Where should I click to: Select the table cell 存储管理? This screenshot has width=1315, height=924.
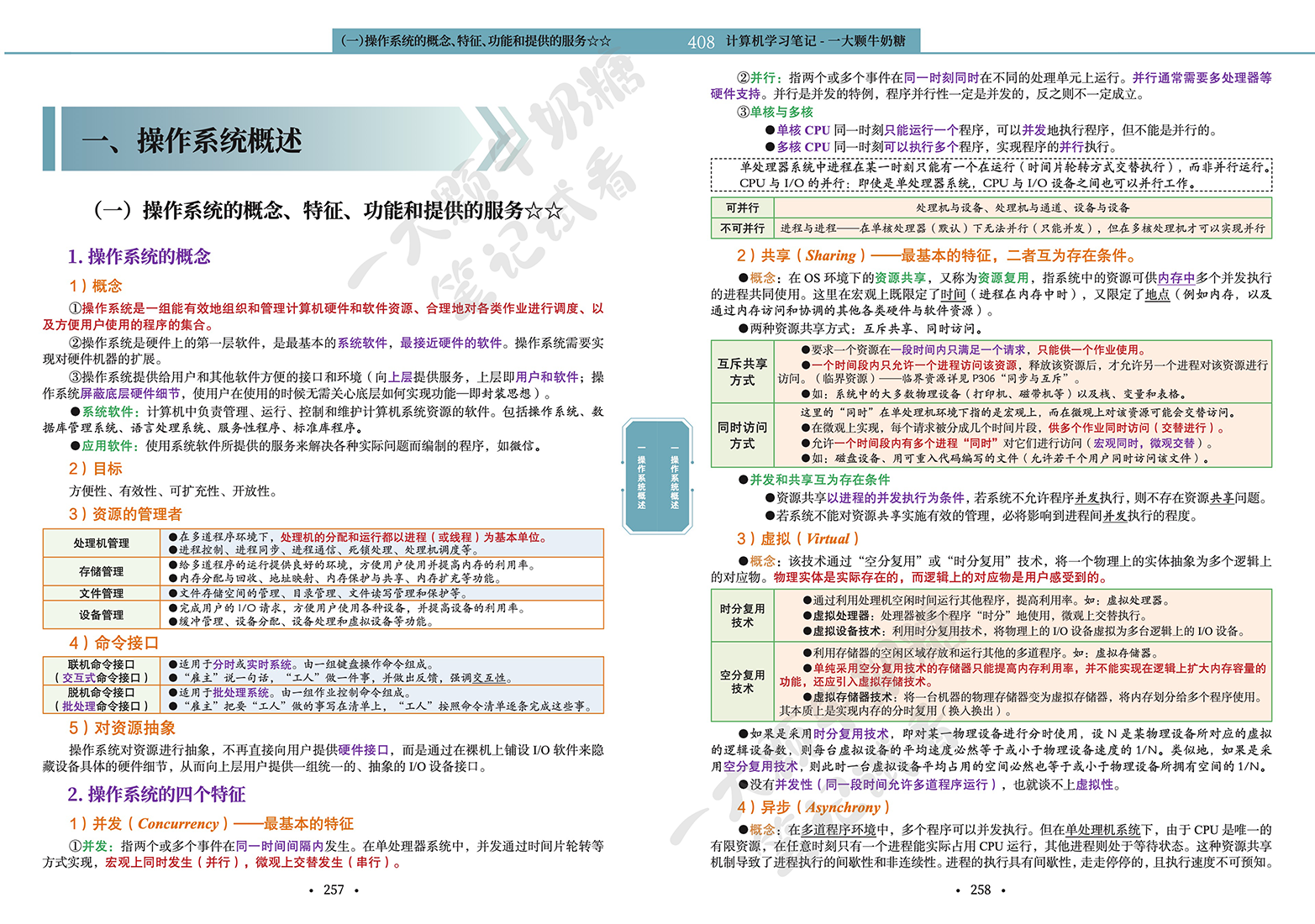point(102,571)
